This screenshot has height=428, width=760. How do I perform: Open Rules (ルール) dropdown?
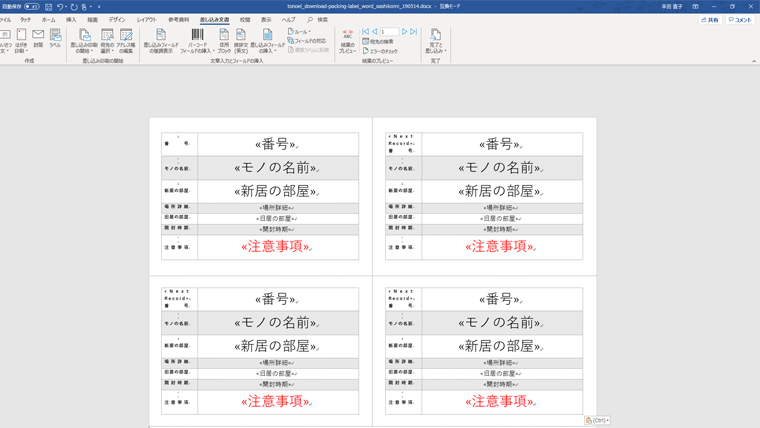(x=299, y=32)
